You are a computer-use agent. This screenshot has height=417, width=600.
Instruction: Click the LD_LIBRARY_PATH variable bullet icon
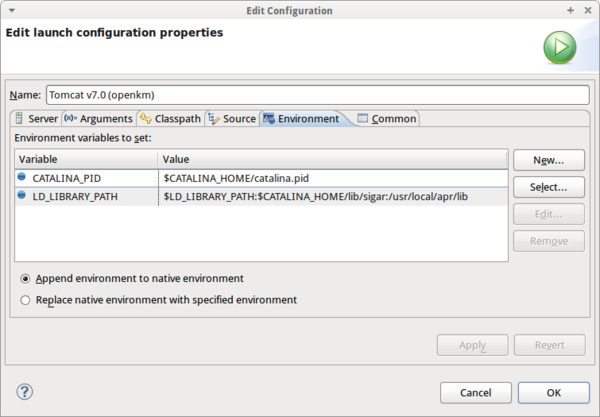point(23,196)
